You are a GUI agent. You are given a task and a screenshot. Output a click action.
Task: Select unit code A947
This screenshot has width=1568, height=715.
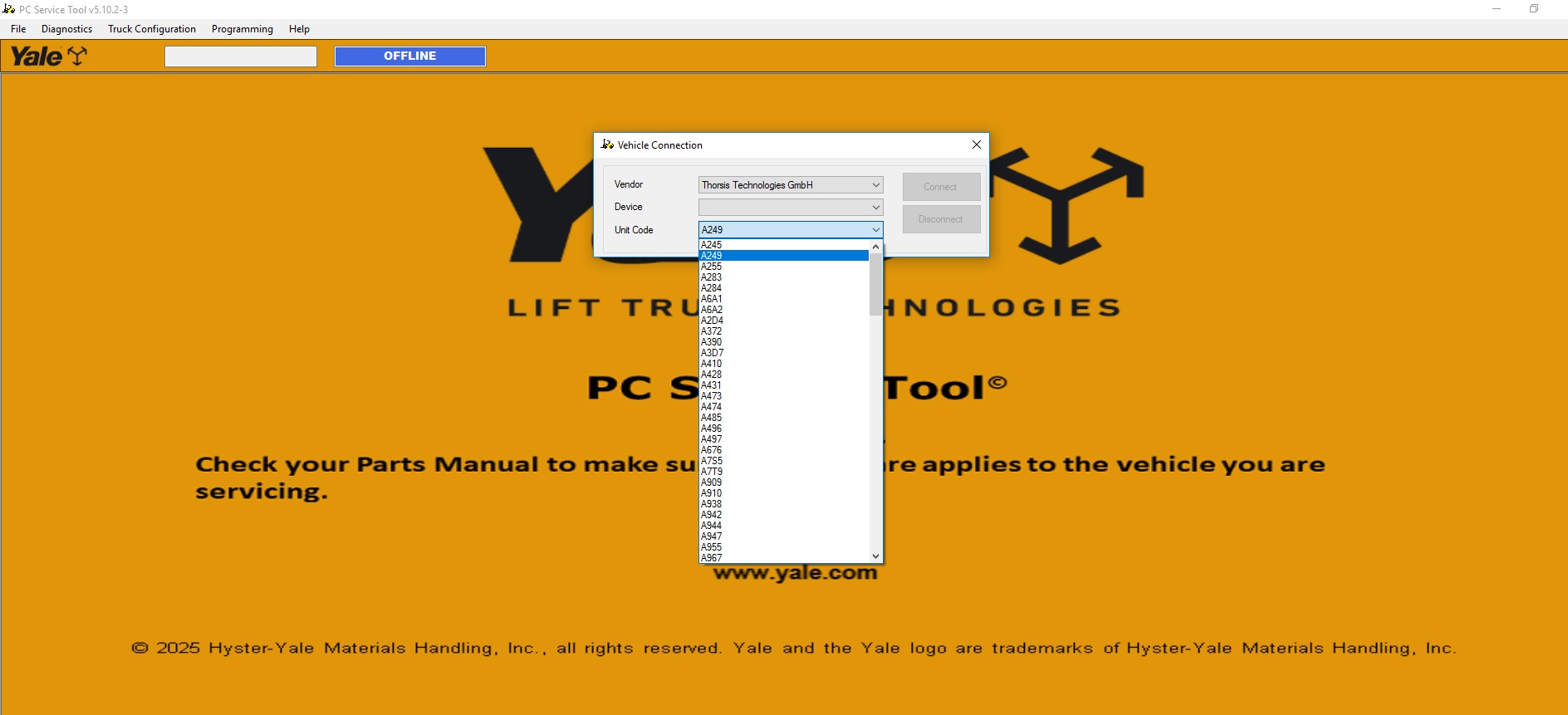784,536
